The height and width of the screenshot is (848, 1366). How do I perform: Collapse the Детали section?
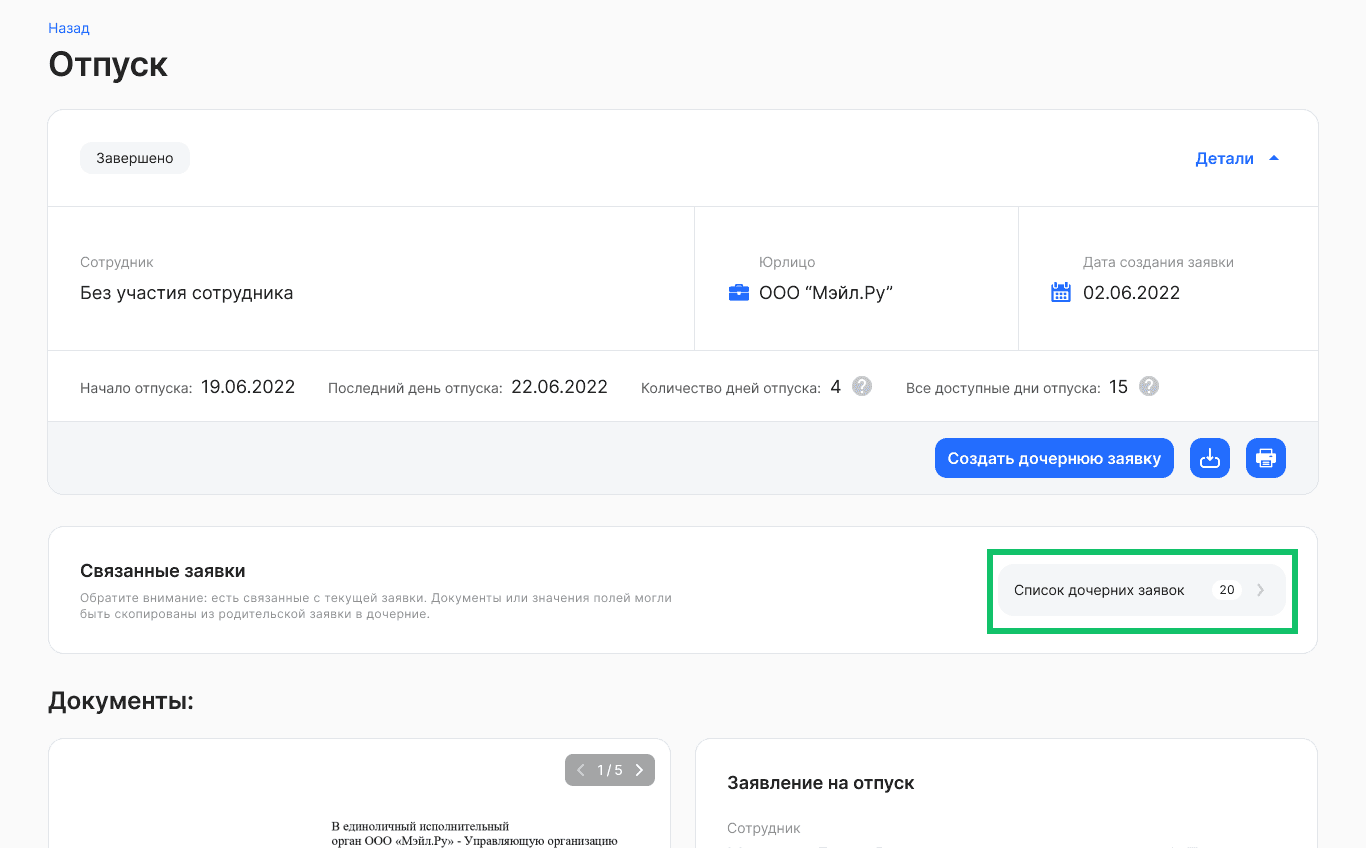(1238, 158)
